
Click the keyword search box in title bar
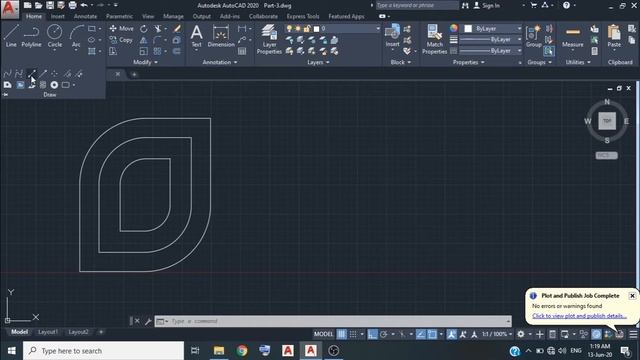(417, 5)
